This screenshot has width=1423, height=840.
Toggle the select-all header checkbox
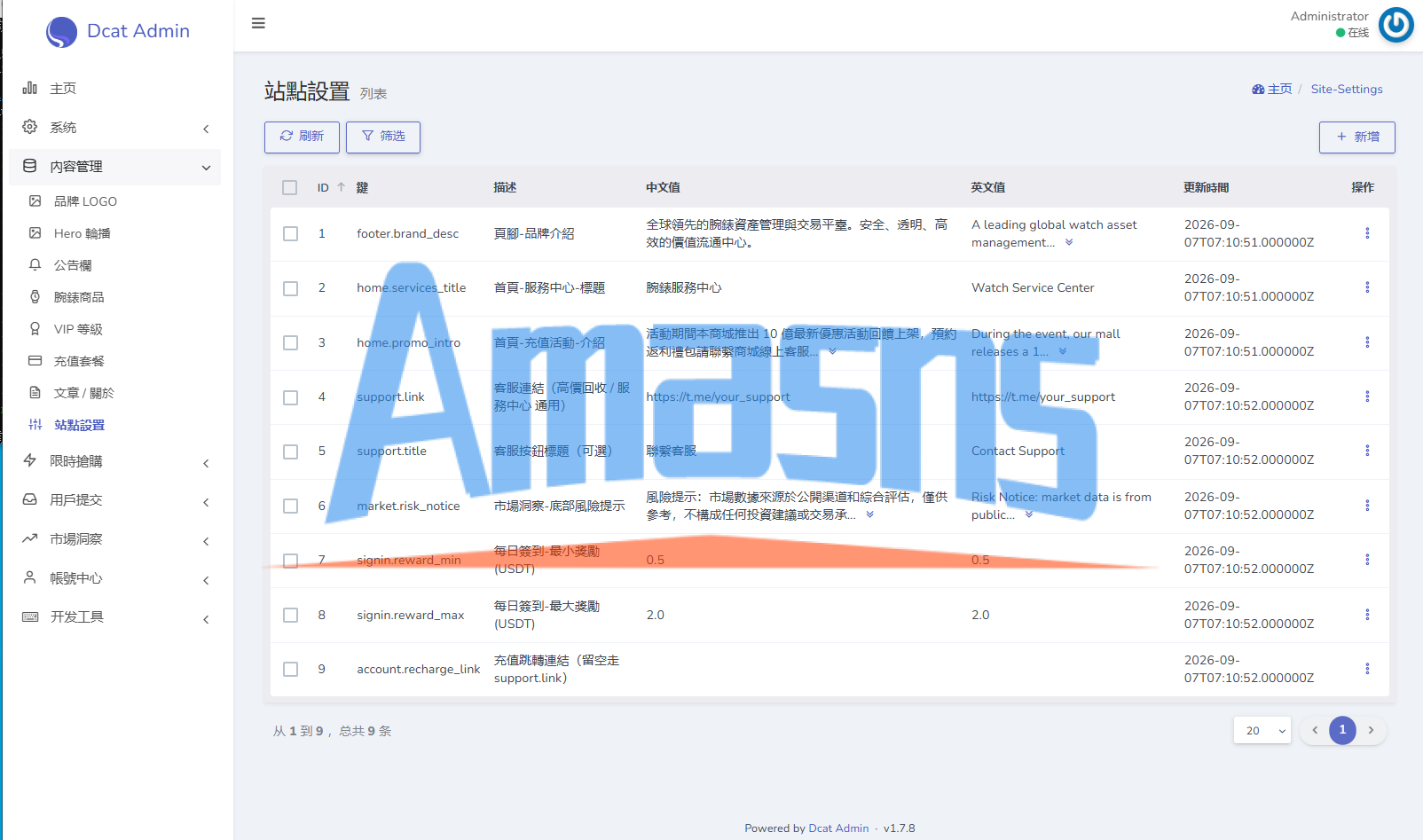pyautogui.click(x=290, y=187)
